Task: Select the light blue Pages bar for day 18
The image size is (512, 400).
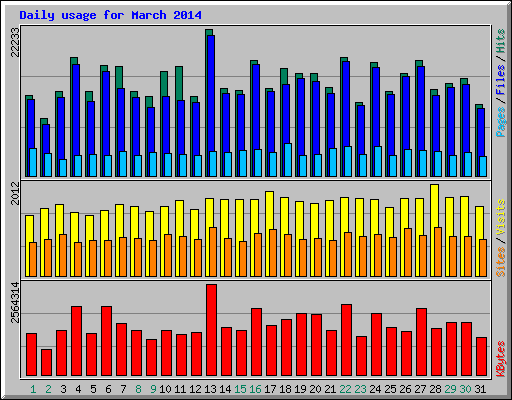Action: [288, 160]
